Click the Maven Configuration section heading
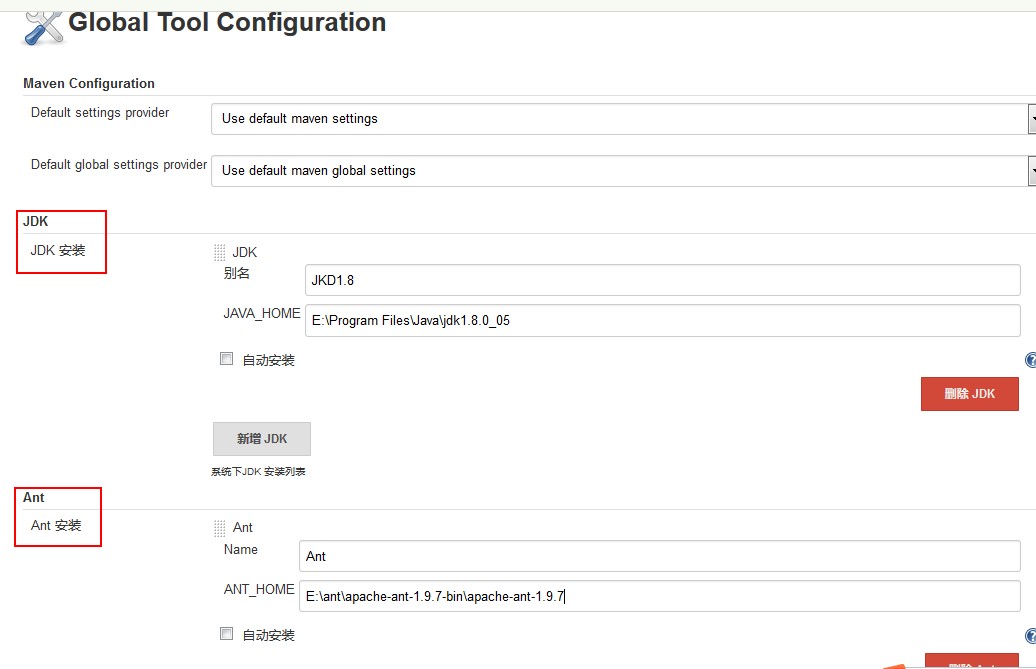 (89, 83)
